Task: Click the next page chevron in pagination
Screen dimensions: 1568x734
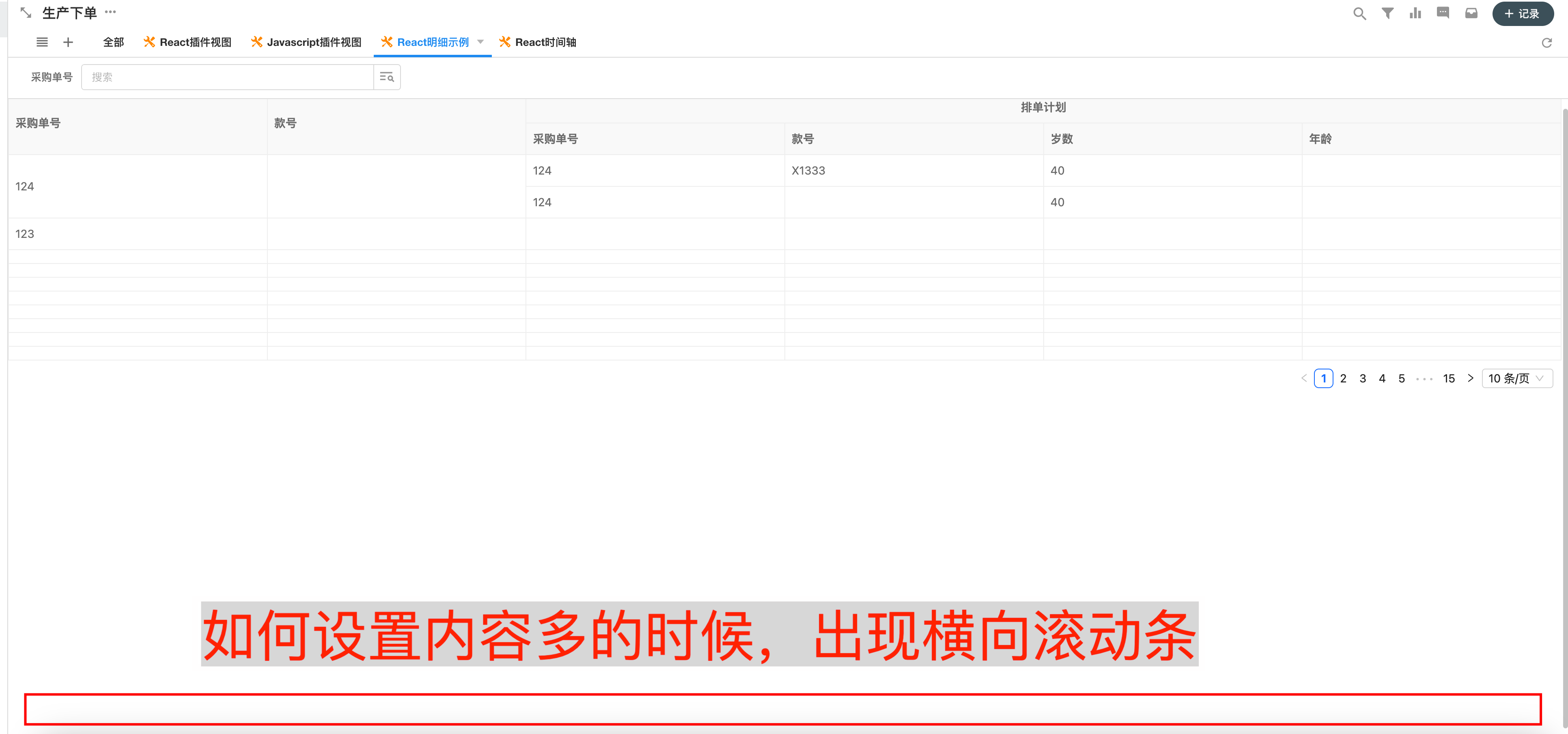Action: (1471, 378)
